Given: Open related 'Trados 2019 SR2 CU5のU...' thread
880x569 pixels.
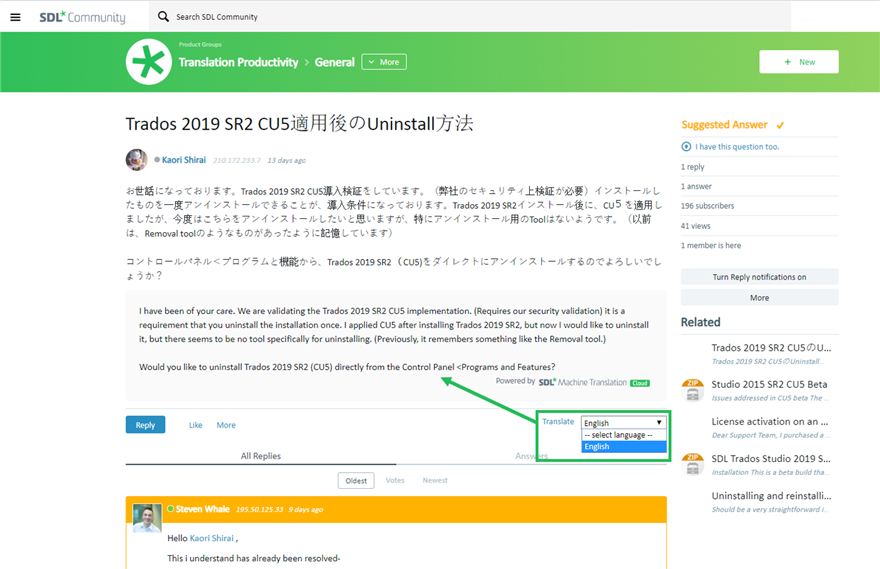Looking at the screenshot, I should pyautogui.click(x=771, y=347).
